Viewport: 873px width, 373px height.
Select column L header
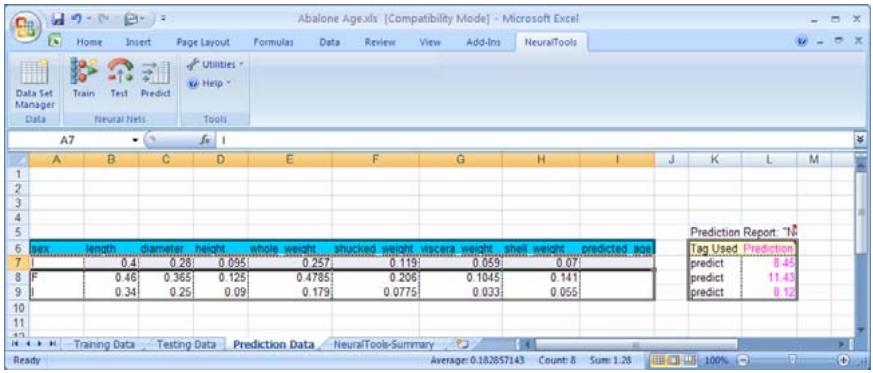click(x=769, y=160)
